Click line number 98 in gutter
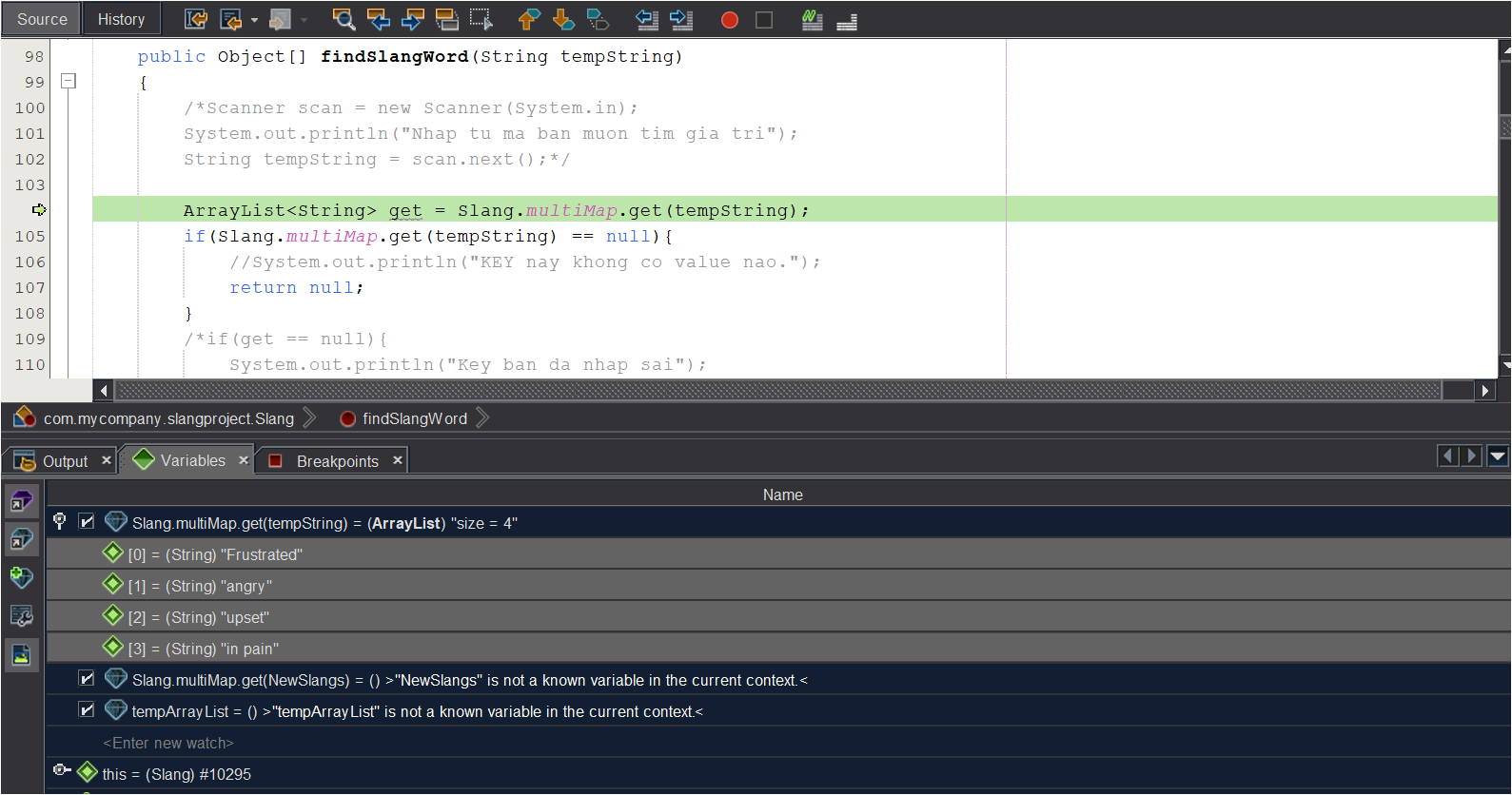Image resolution: width=1512 pixels, height=795 pixels. point(34,56)
